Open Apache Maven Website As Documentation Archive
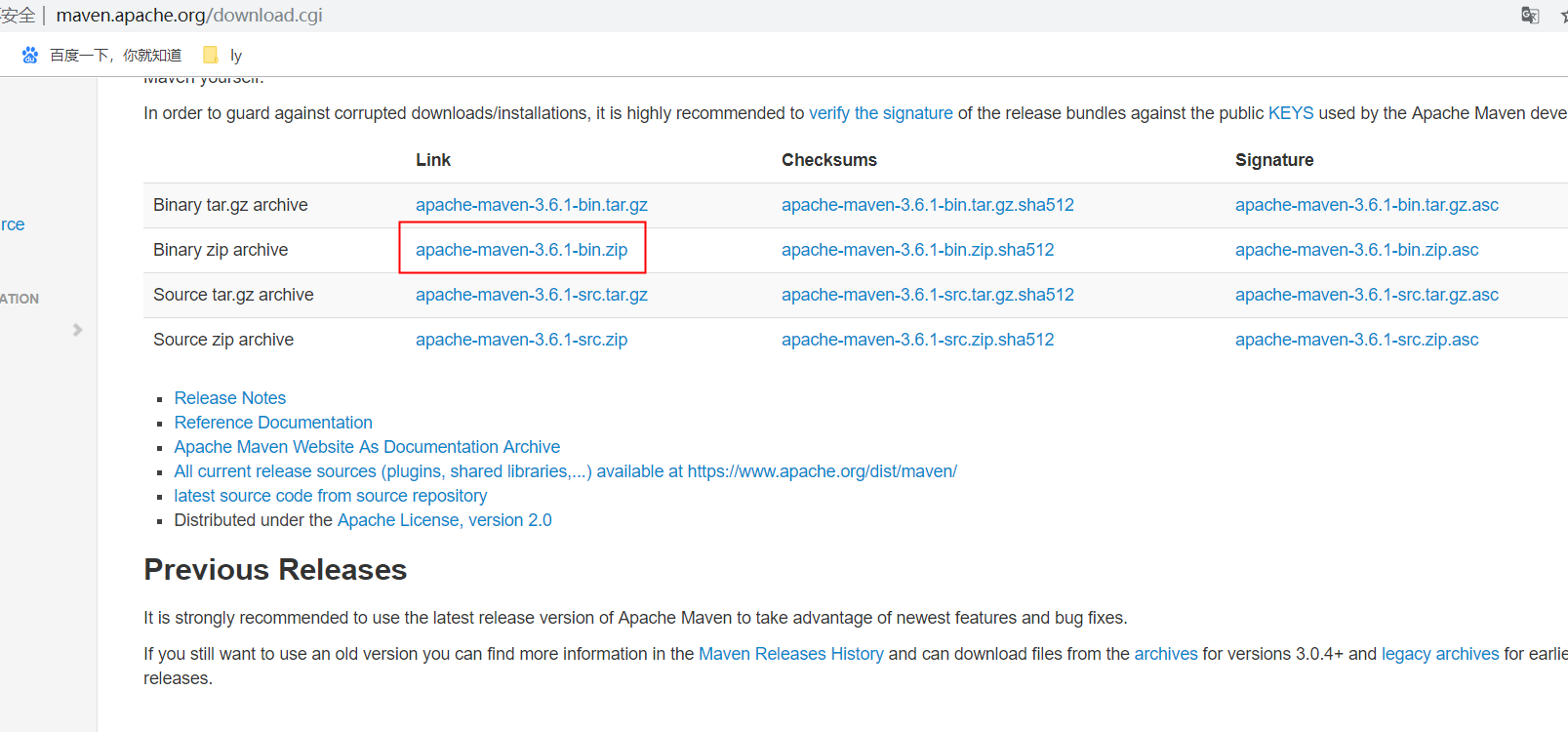This screenshot has width=1568, height=732. [x=367, y=447]
